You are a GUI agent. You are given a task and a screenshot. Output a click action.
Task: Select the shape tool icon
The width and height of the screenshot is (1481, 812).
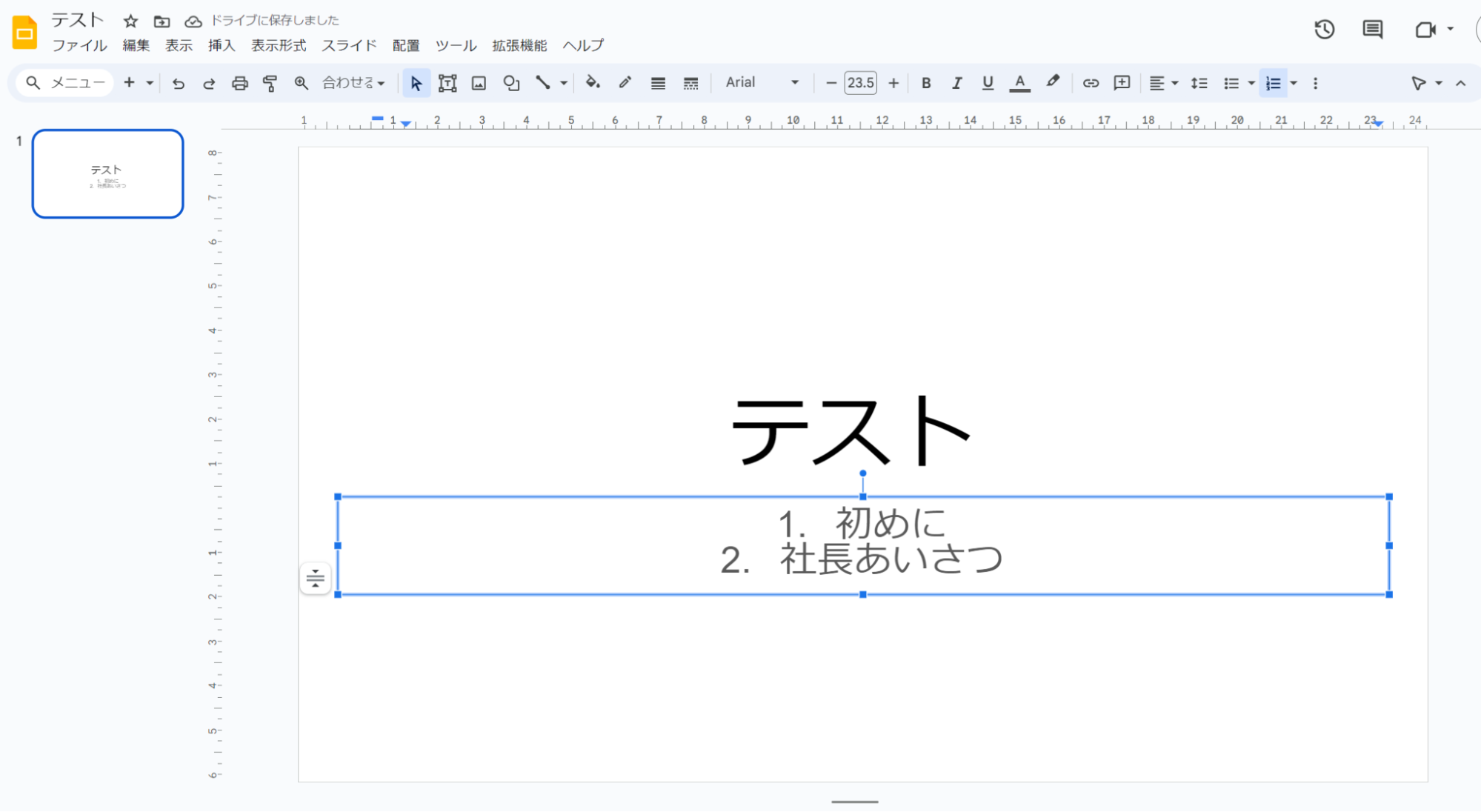510,83
